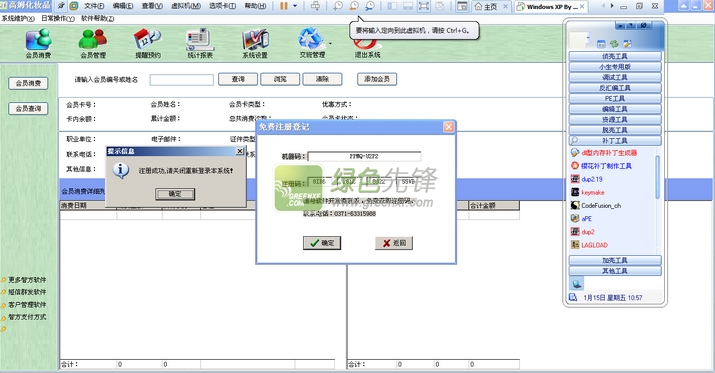The image size is (715, 373).
Task: Expand the 补丁工具 category
Action: (615, 140)
